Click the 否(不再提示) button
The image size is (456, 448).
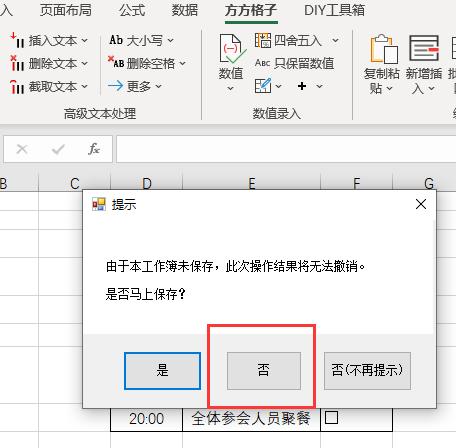367,371
